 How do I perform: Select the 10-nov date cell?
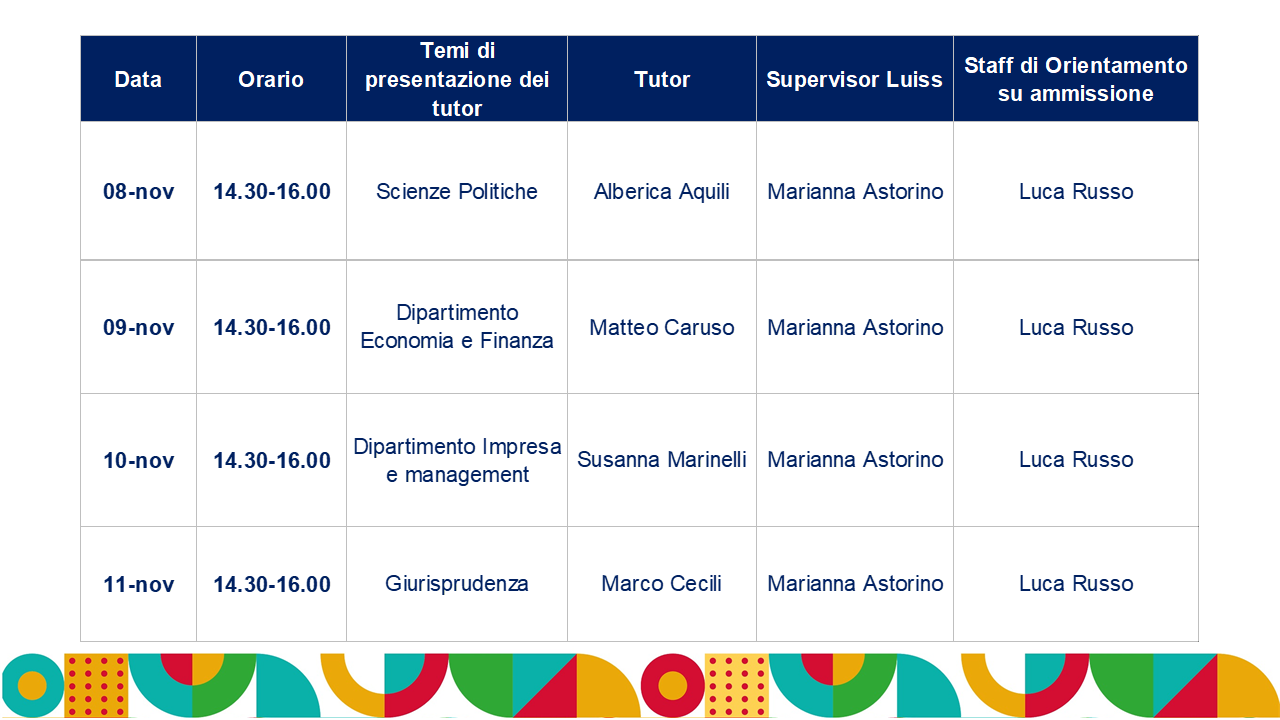[138, 460]
